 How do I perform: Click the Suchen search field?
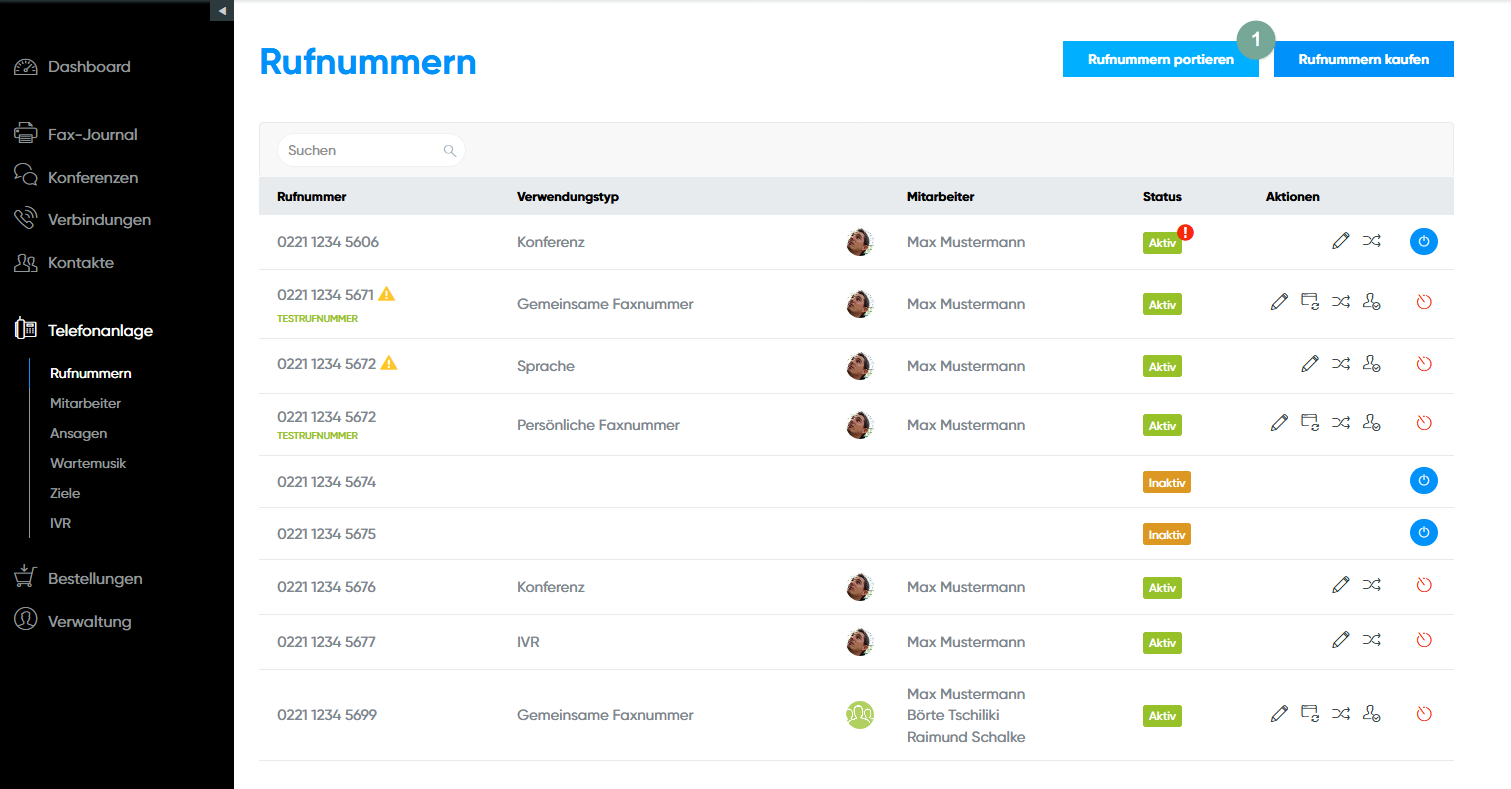tap(363, 150)
